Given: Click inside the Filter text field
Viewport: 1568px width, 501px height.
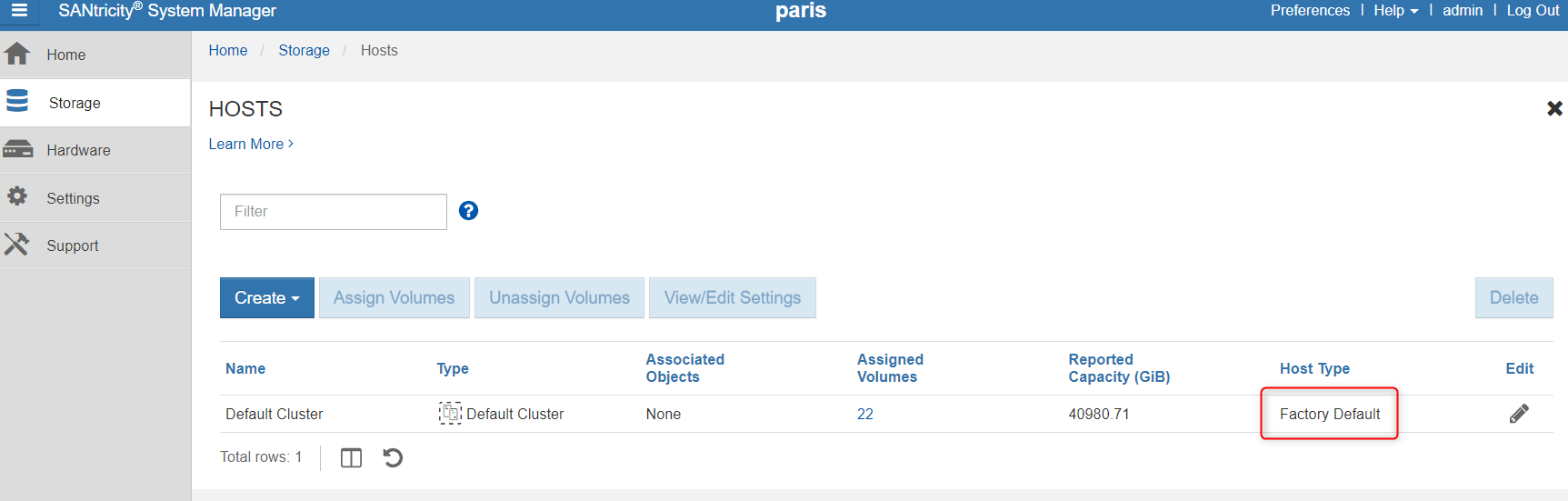Looking at the screenshot, I should point(333,212).
